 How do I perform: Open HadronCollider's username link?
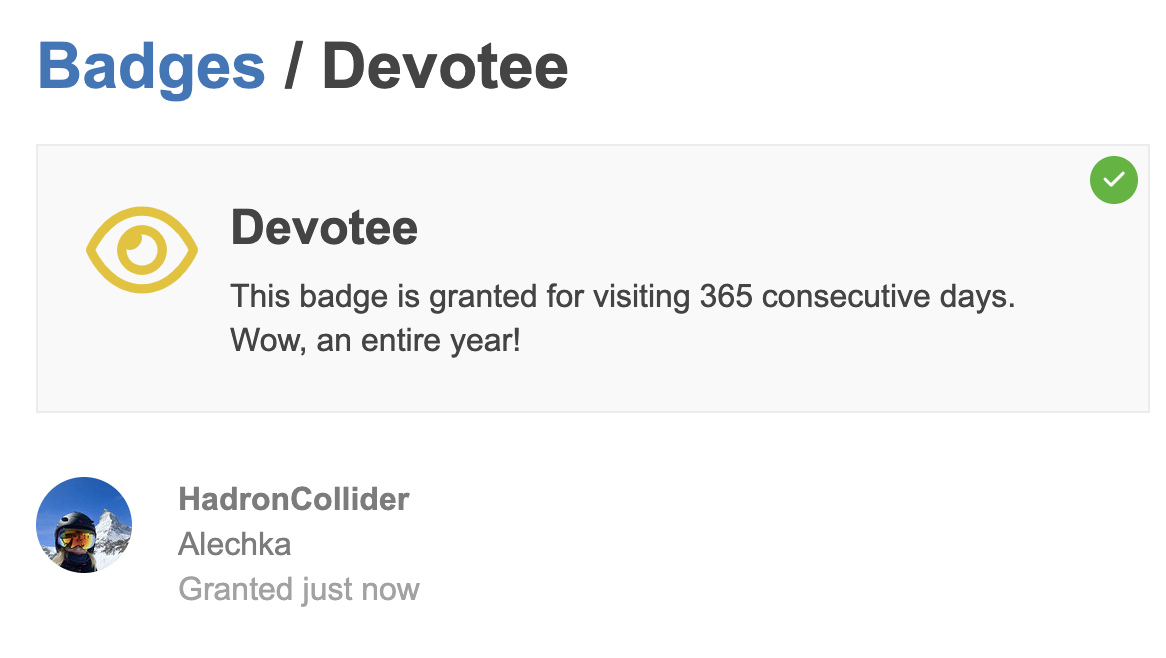click(x=294, y=499)
